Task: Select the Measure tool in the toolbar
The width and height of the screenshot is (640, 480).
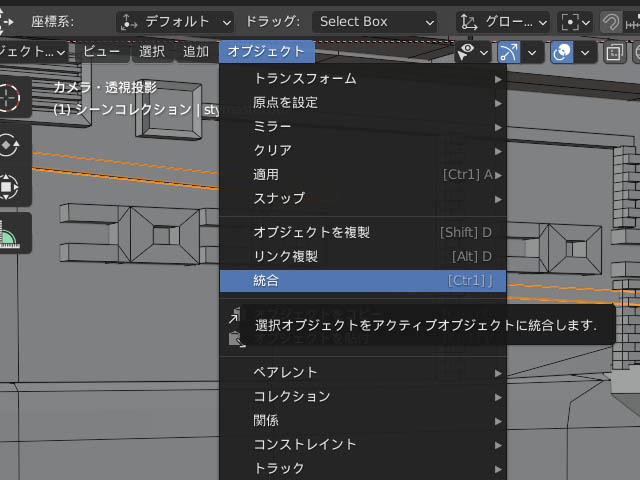Action: pos(9,233)
